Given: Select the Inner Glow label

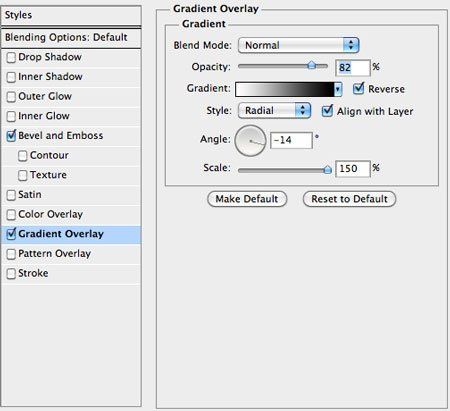Looking at the screenshot, I should pos(44,116).
